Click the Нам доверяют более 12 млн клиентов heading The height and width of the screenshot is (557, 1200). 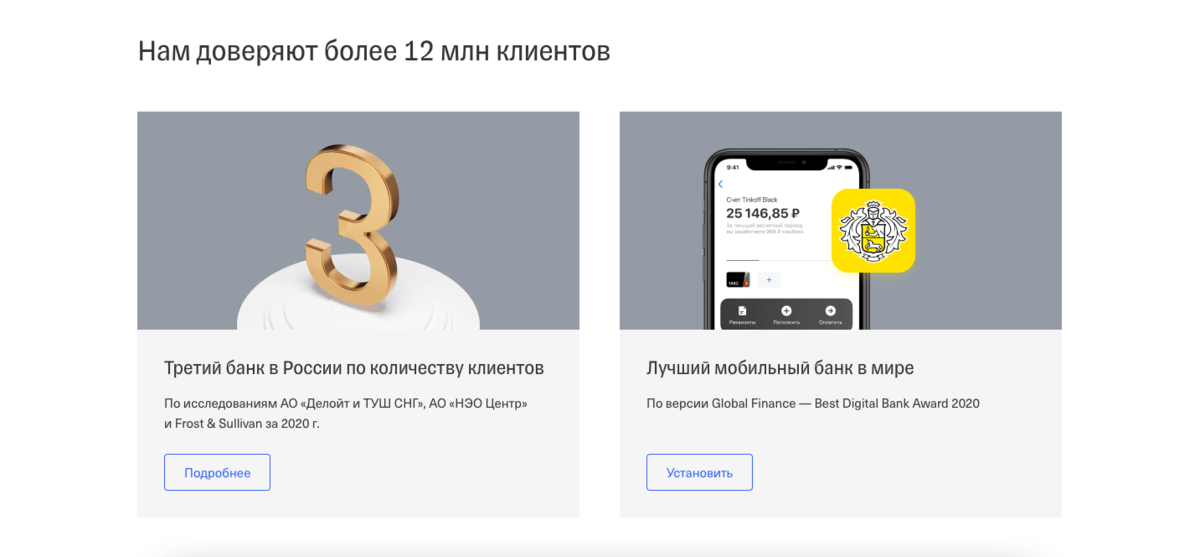pos(374,51)
